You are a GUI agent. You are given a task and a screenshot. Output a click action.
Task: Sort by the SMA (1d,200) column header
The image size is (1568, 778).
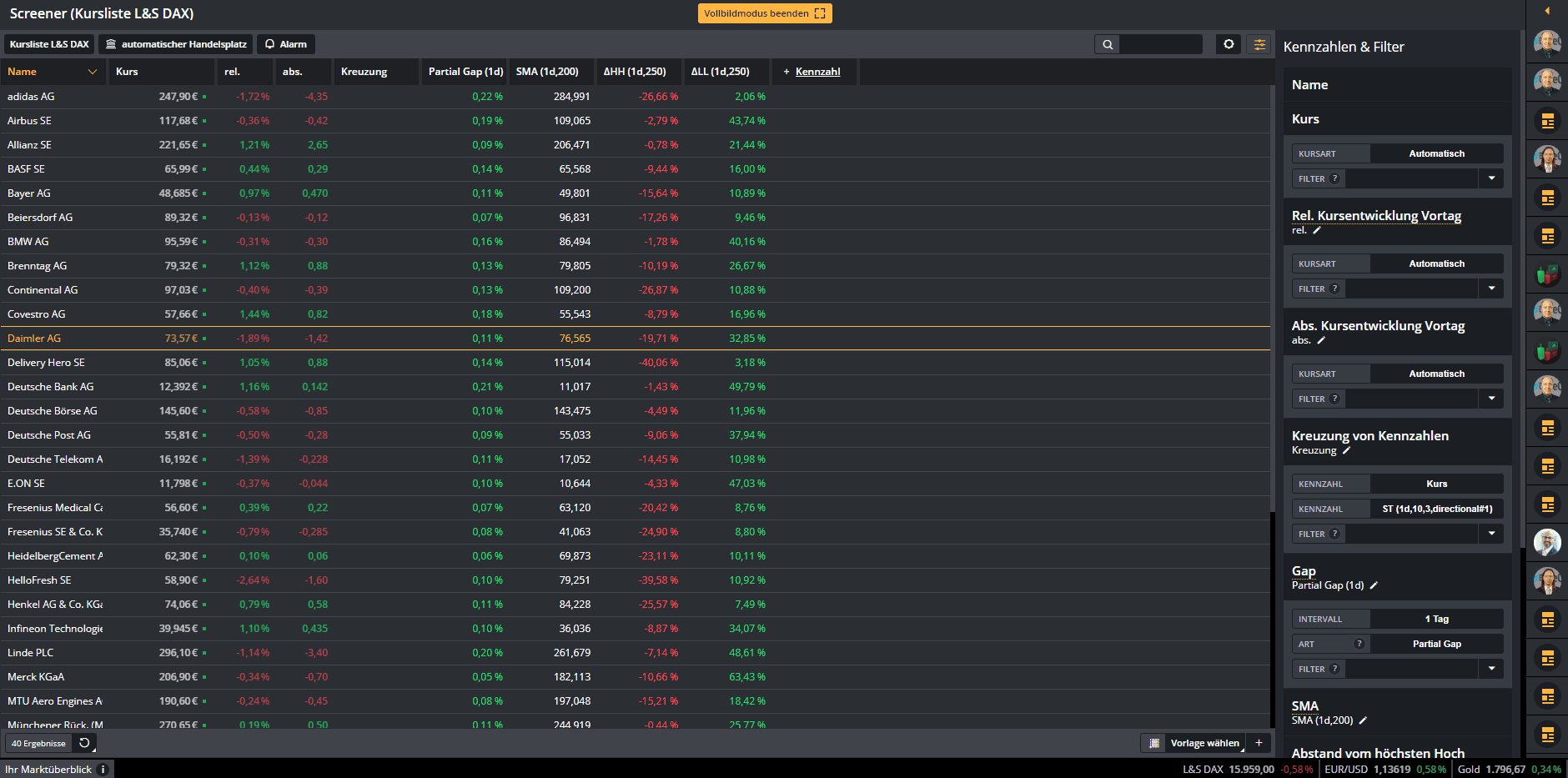551,72
